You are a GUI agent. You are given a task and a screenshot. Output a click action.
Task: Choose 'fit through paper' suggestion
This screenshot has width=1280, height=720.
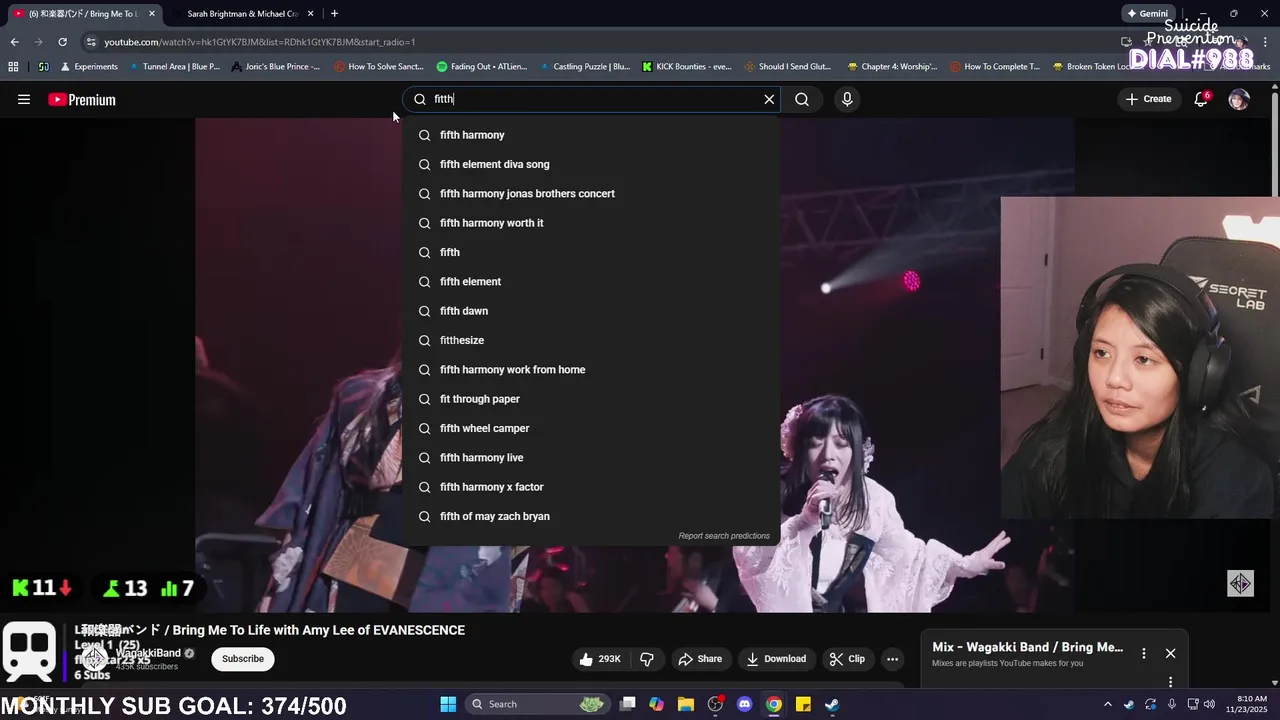(x=591, y=399)
